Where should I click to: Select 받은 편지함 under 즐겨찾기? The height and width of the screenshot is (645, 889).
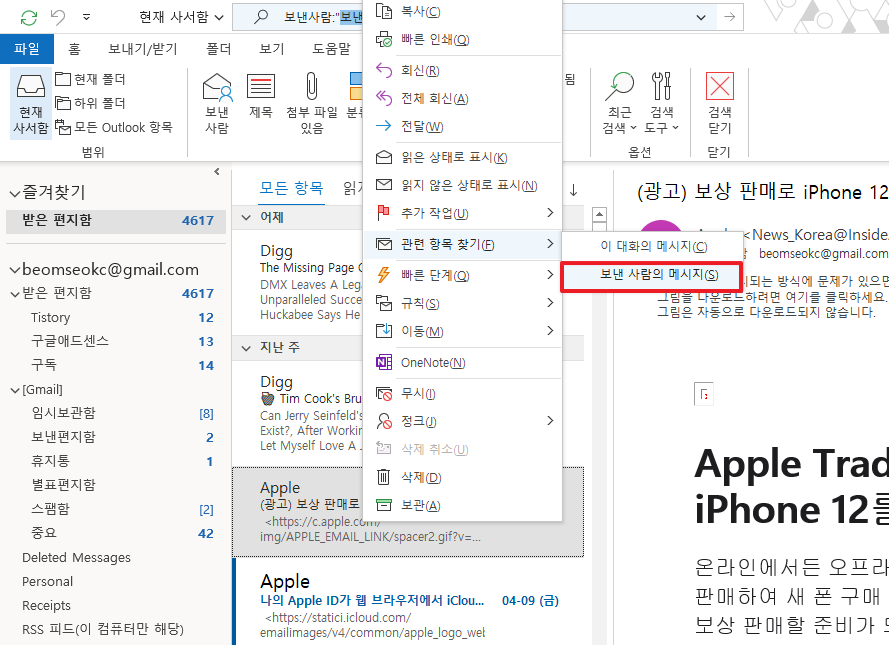pyautogui.click(x=116, y=220)
